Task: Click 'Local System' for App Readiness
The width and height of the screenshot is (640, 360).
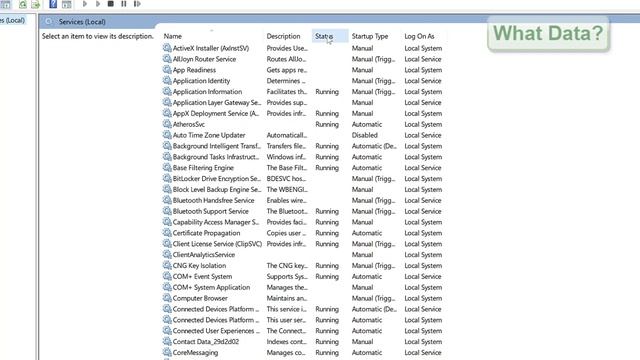Action: [423, 70]
